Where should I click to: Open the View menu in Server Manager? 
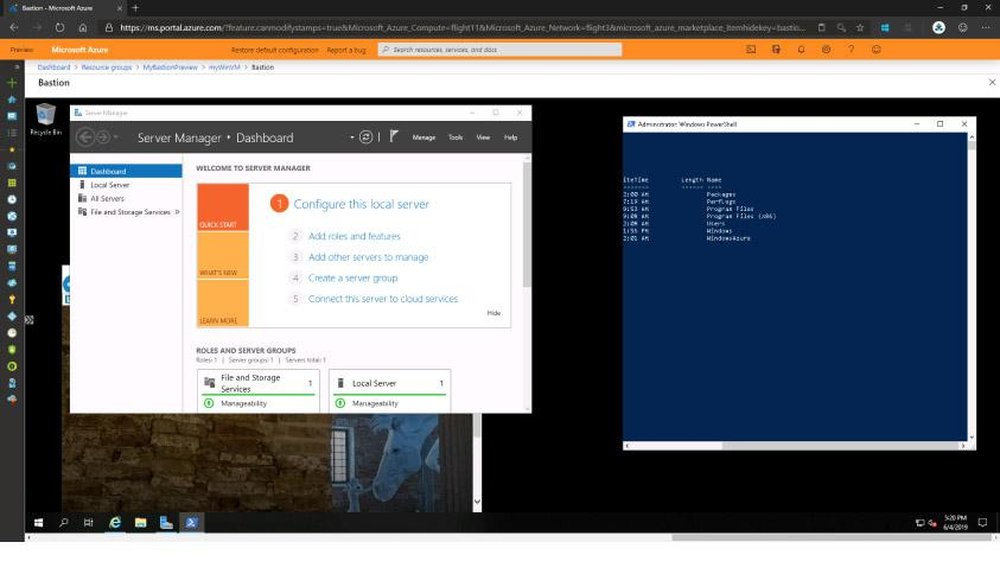[483, 137]
